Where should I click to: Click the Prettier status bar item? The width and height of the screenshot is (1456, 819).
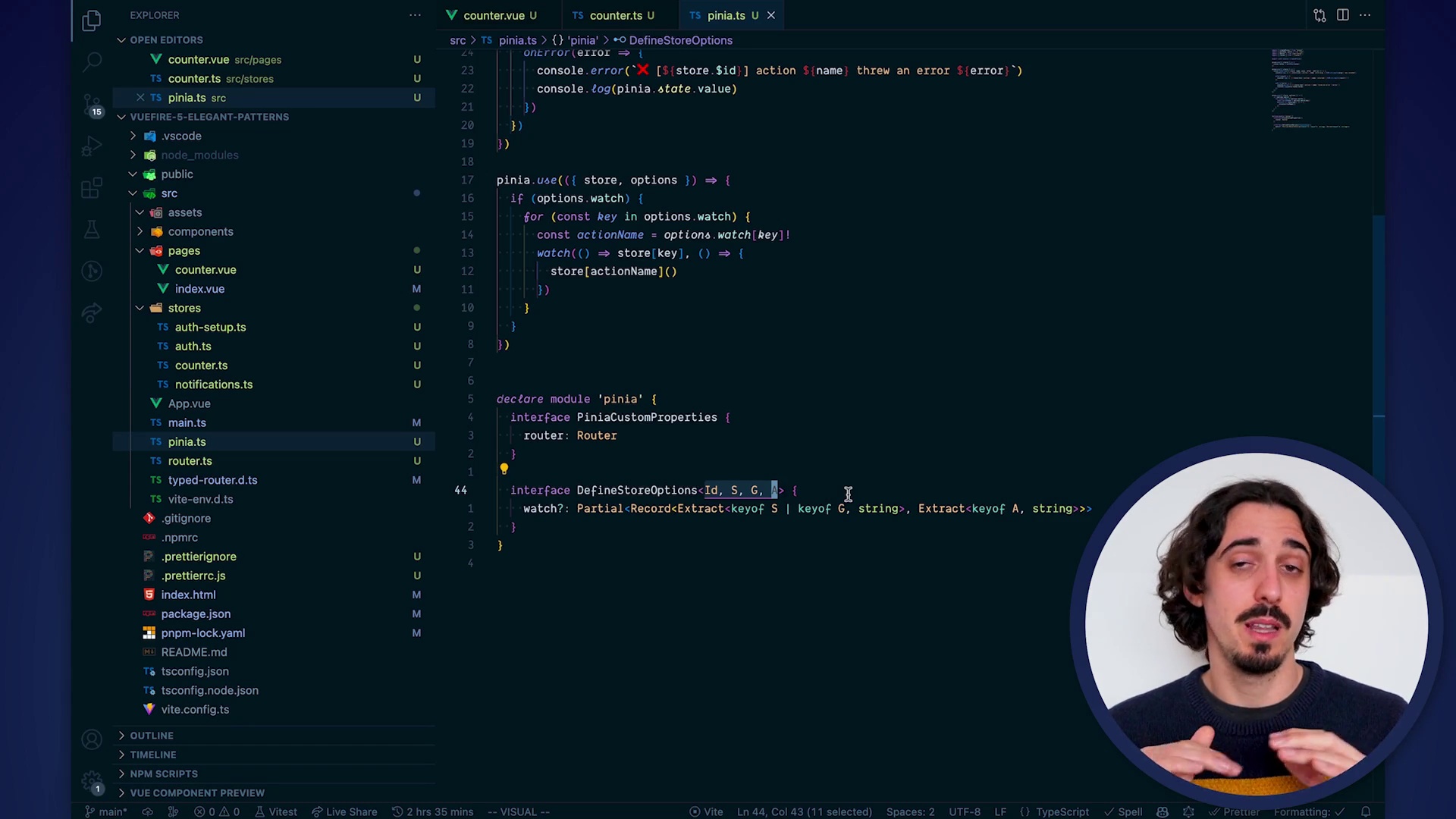[1235, 811]
